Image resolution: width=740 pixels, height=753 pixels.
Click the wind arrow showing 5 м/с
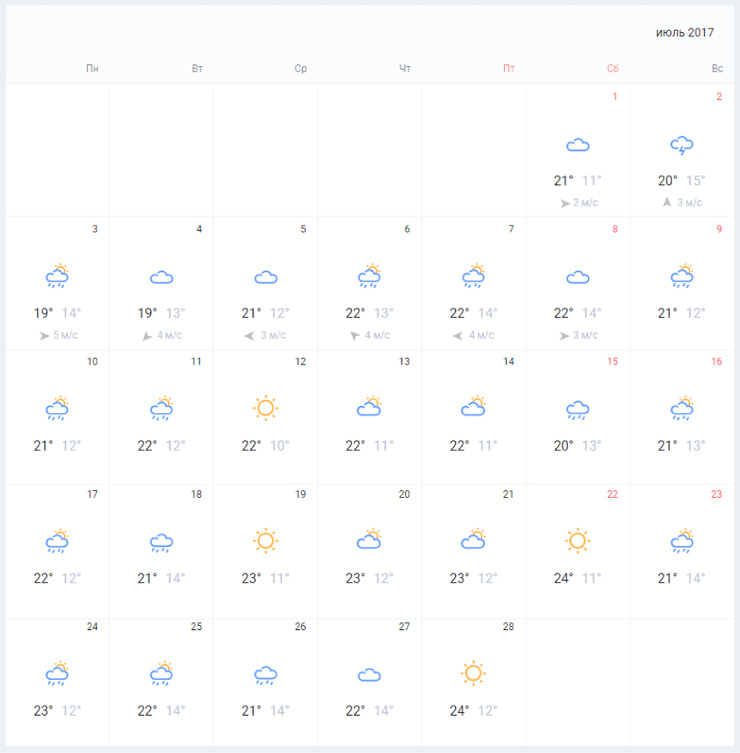44,336
